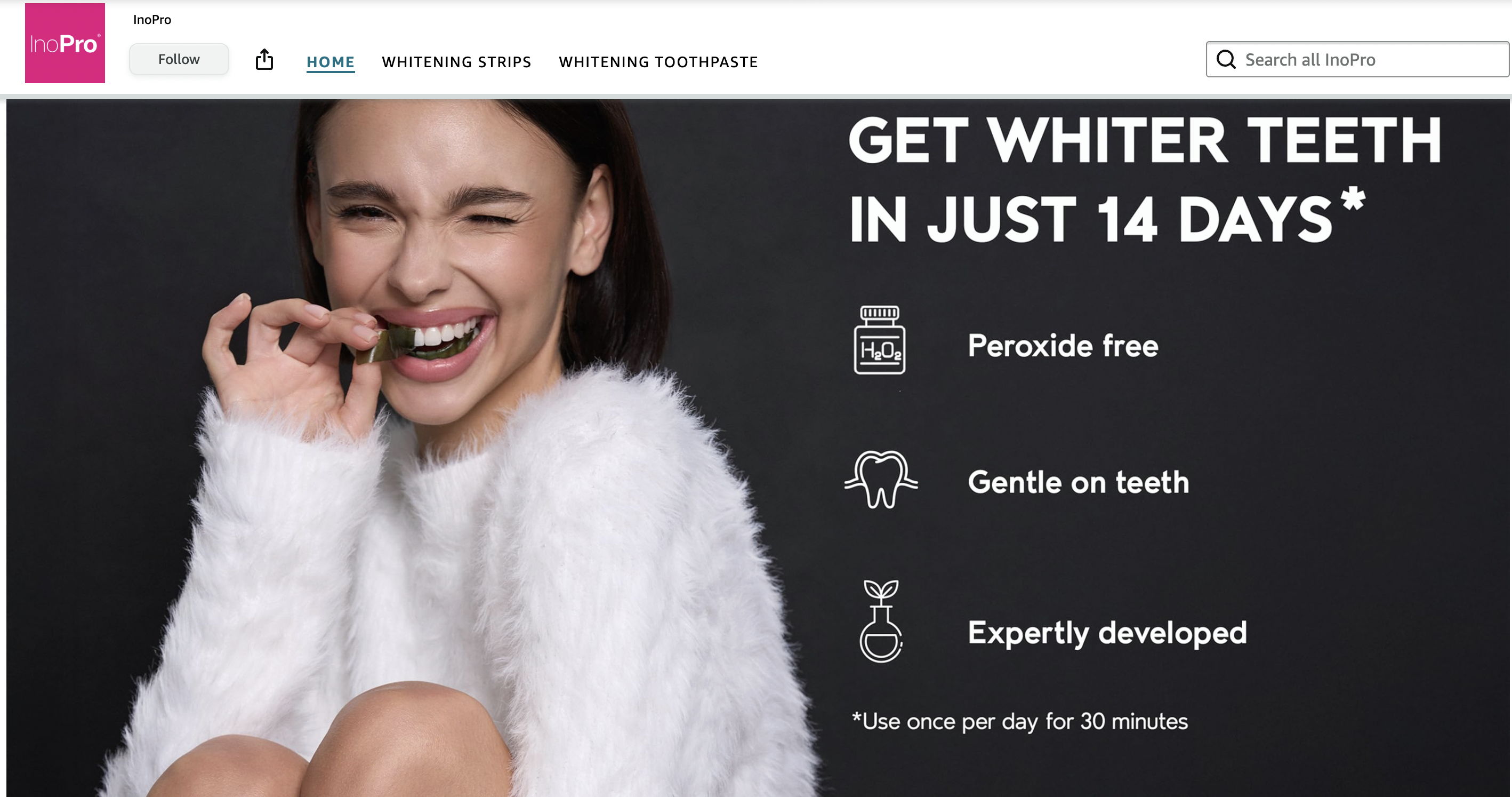Click the Gentle on teeth text
The height and width of the screenshot is (797, 1512).
point(1079,482)
